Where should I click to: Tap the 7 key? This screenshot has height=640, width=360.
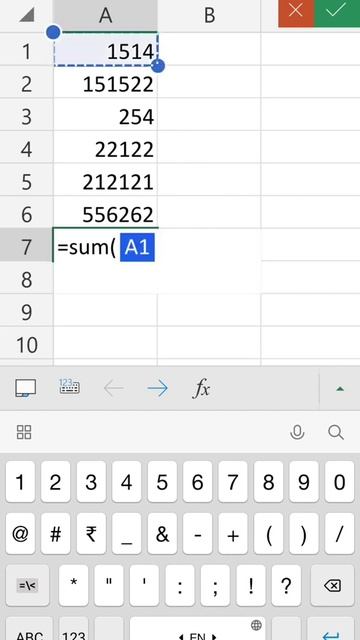[x=233, y=482]
